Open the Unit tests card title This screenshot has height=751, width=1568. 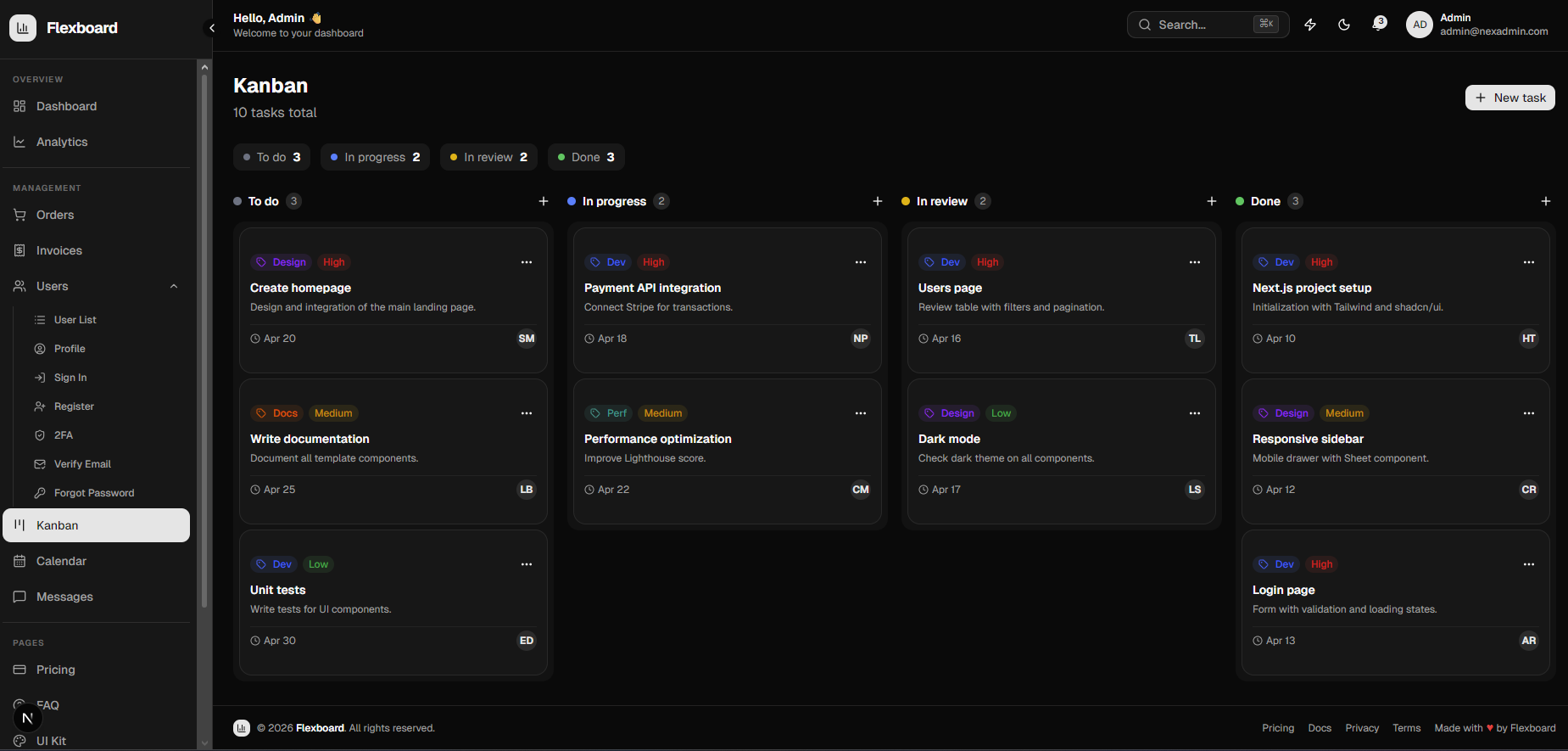278,590
